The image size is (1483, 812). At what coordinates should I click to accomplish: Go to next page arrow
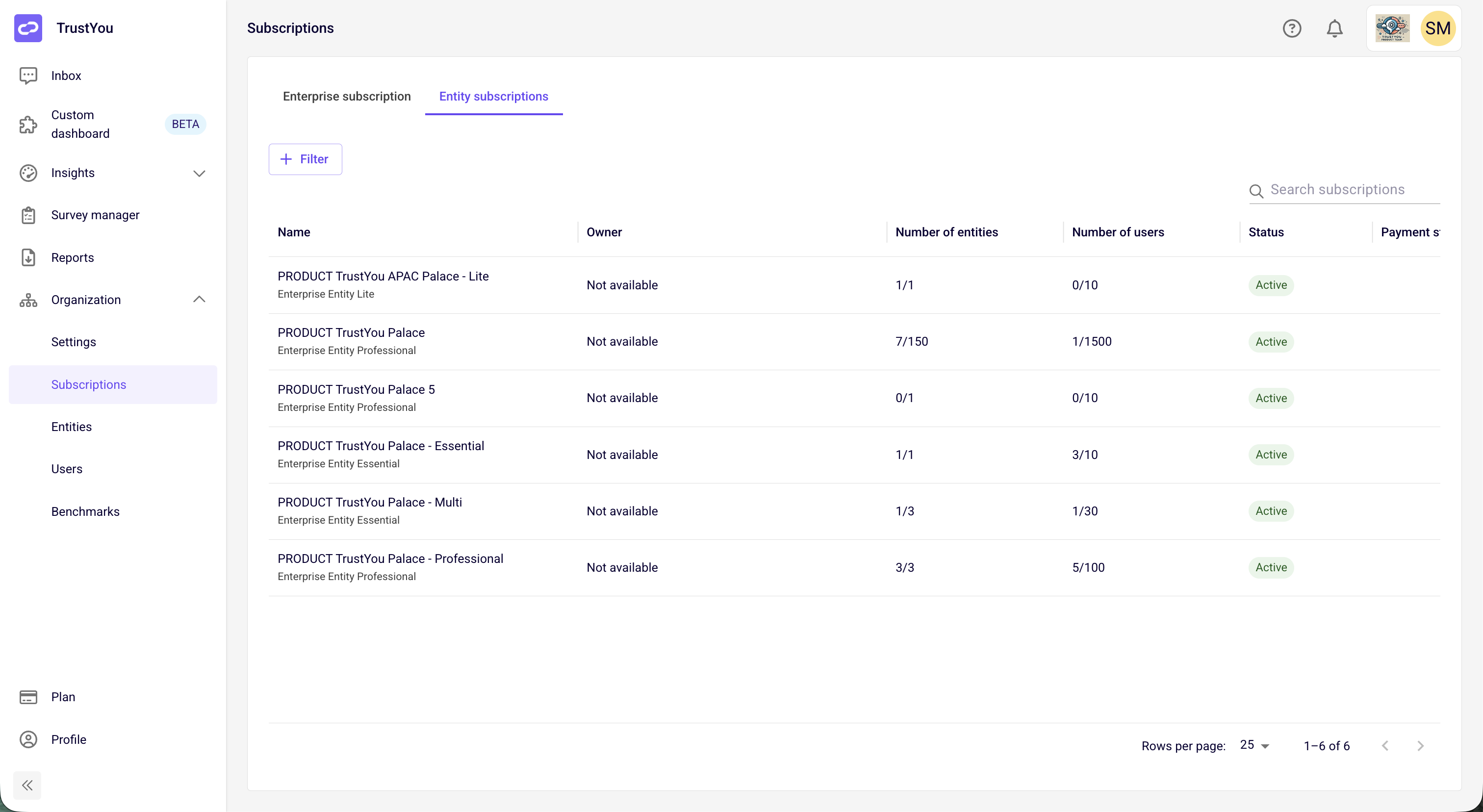click(x=1420, y=746)
